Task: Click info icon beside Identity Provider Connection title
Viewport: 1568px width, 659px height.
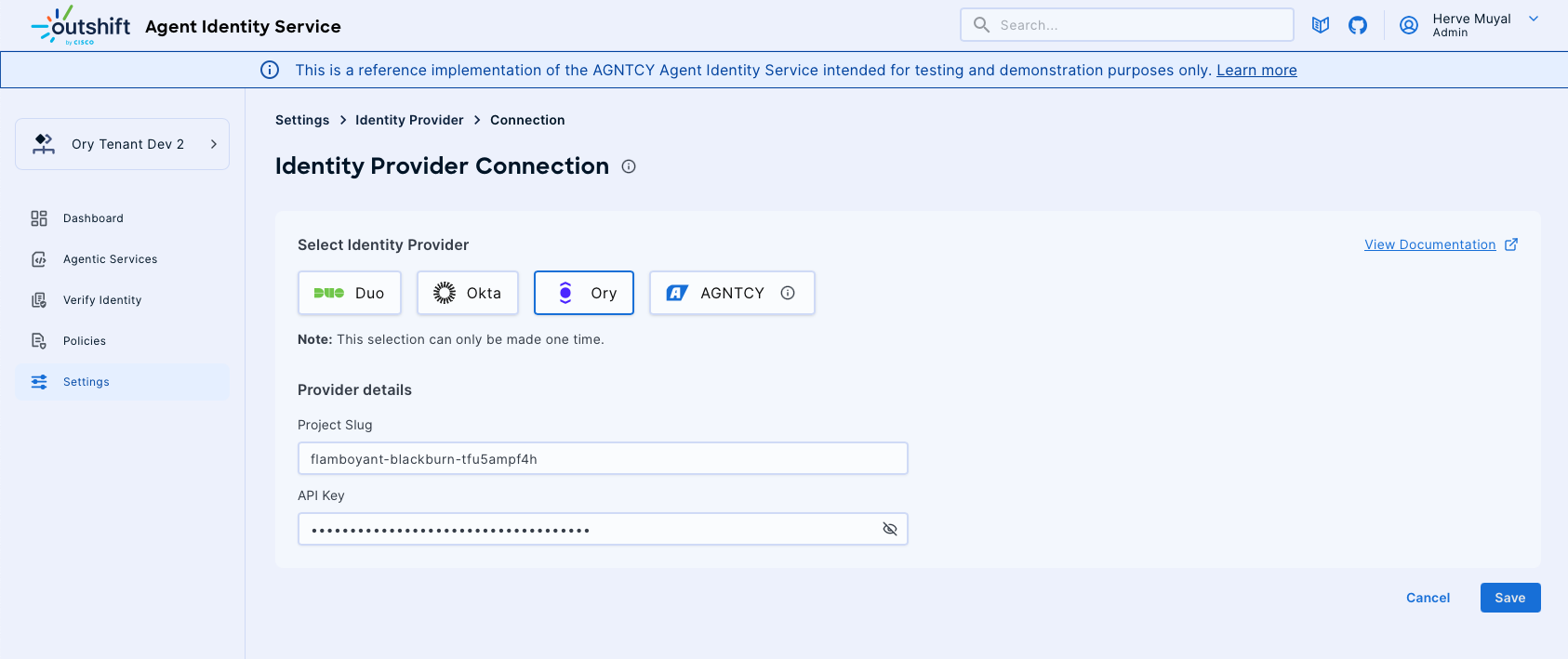Action: pyautogui.click(x=629, y=166)
